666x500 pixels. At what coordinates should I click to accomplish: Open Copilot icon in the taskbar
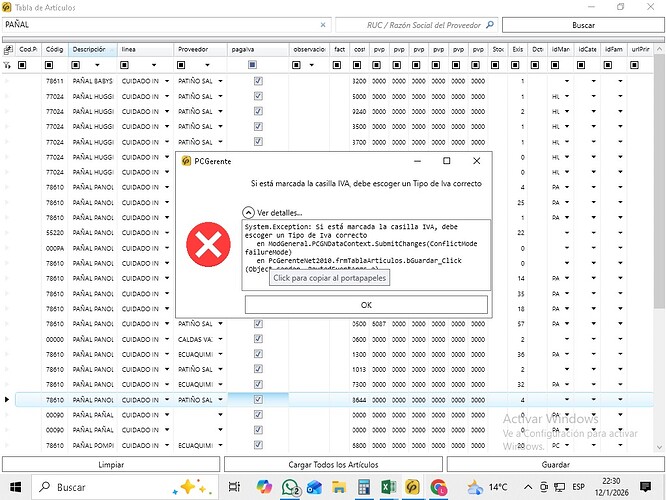(264, 487)
